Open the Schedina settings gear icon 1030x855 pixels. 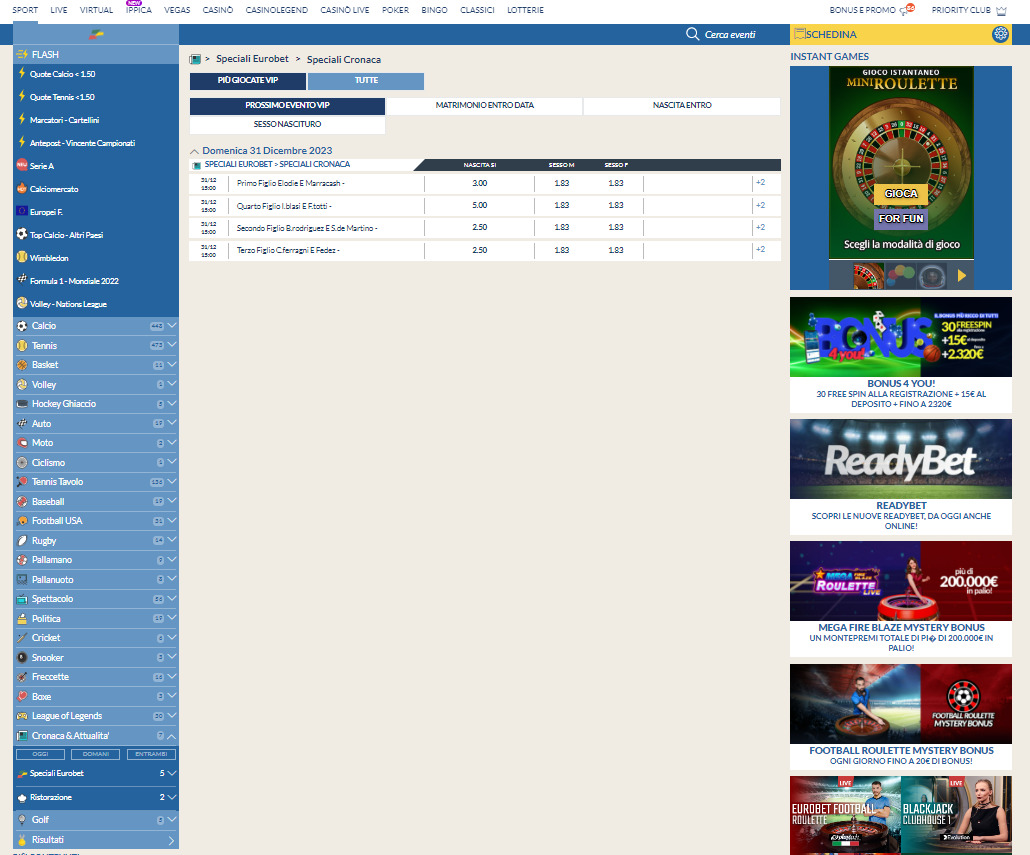1000,34
